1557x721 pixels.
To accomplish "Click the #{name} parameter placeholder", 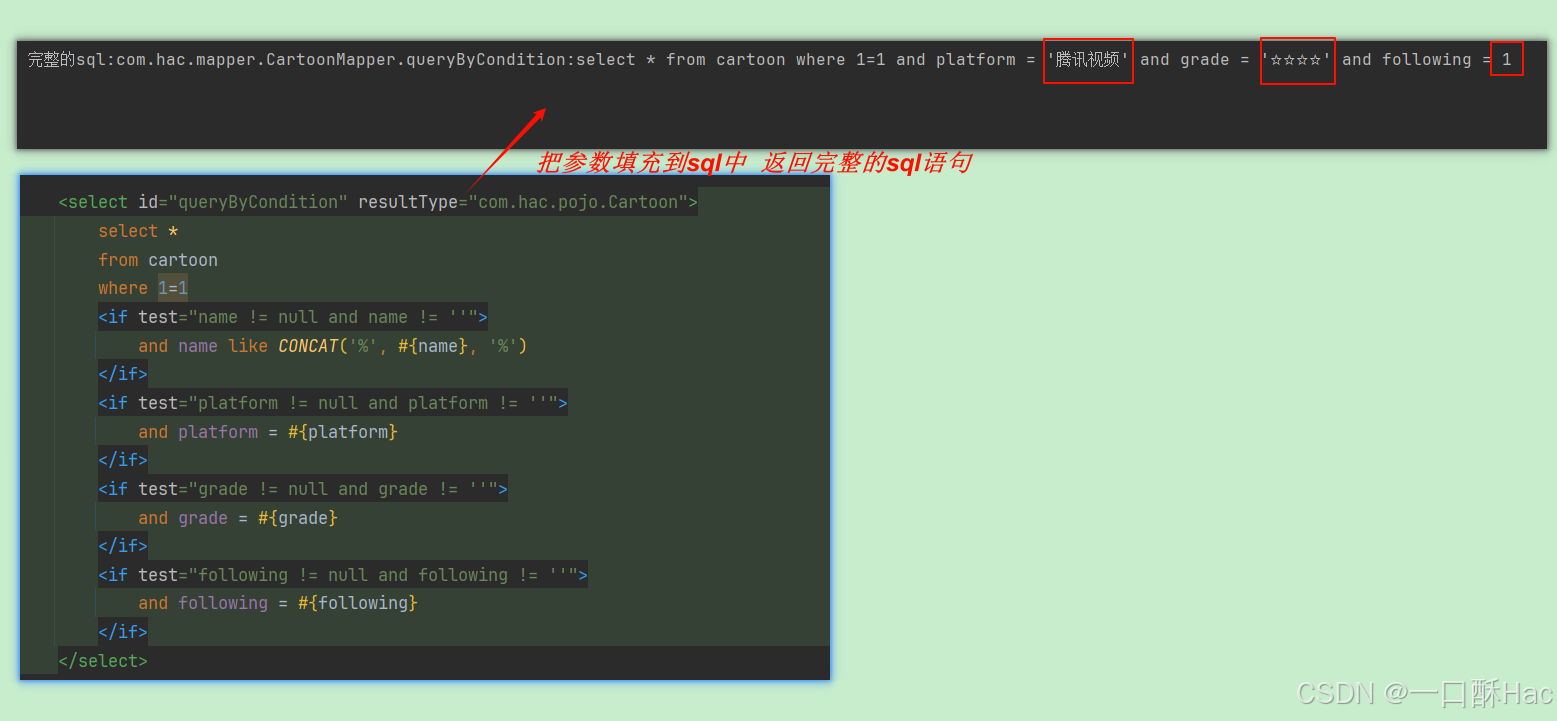I will click(433, 346).
